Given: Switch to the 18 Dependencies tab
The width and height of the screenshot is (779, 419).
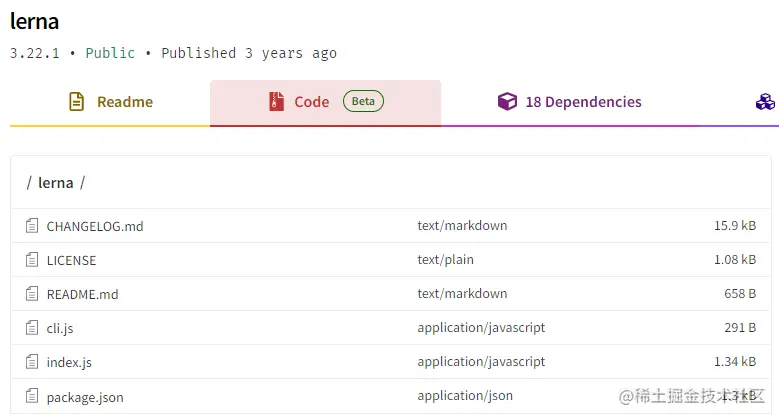Looking at the screenshot, I should tap(569, 102).
